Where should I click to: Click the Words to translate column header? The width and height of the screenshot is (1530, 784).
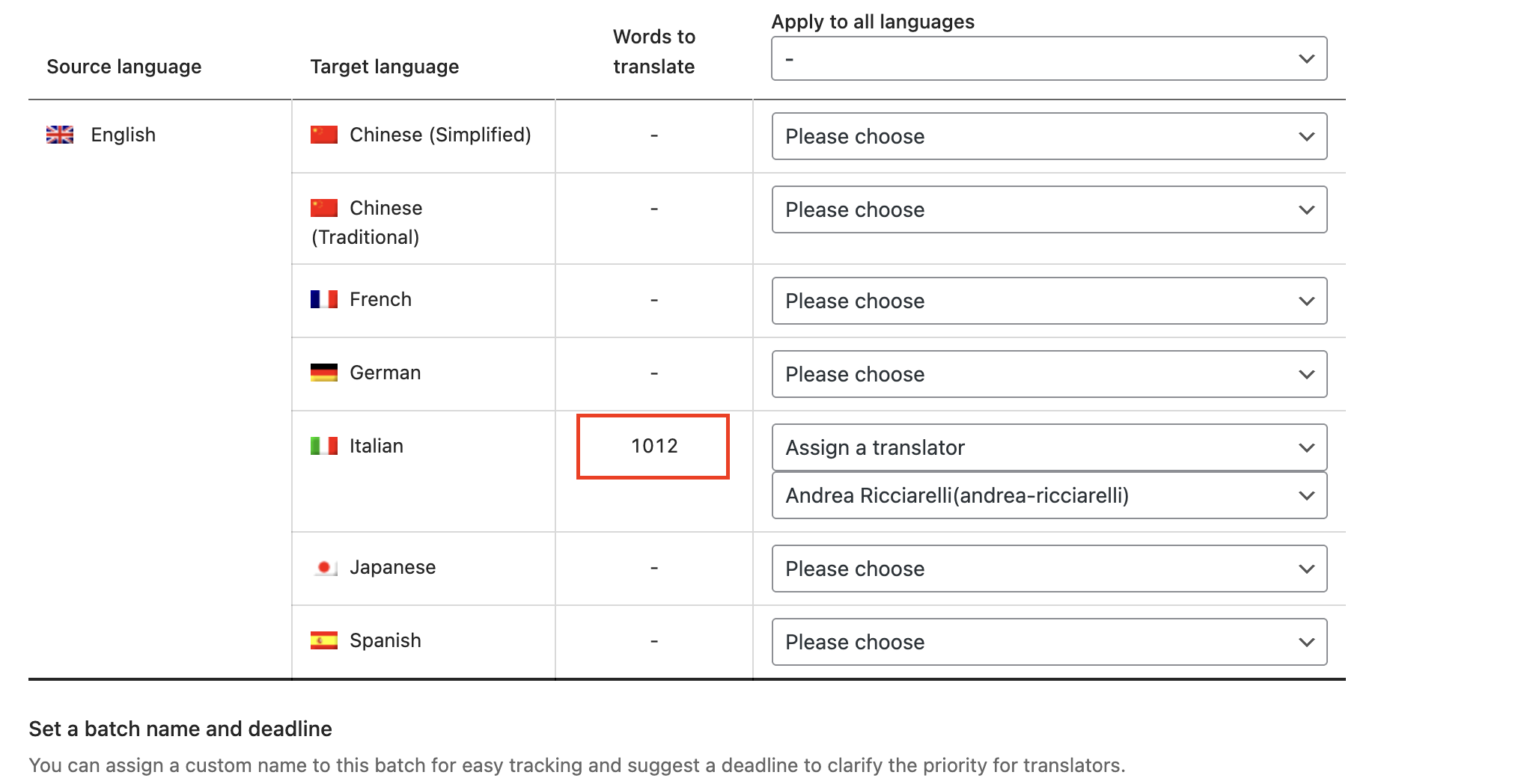point(653,52)
